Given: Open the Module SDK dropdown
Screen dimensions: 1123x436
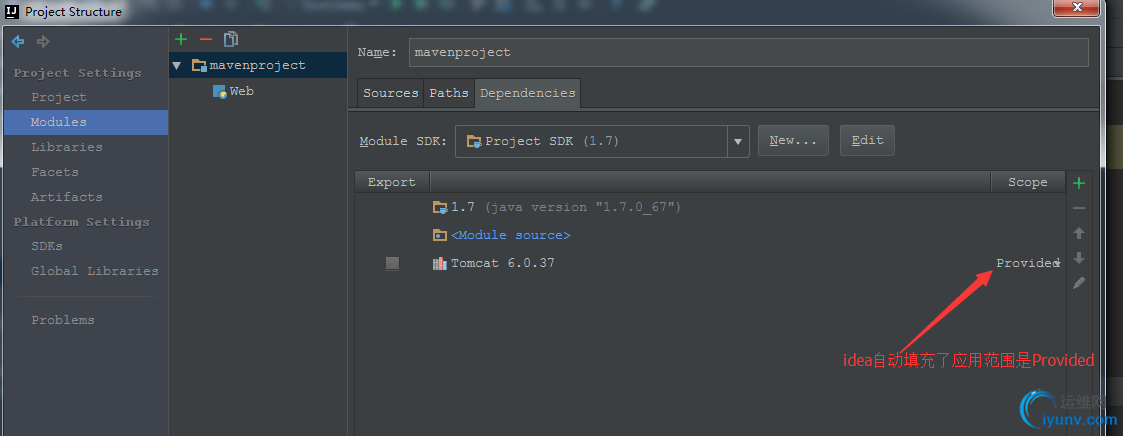Looking at the screenshot, I should (738, 141).
